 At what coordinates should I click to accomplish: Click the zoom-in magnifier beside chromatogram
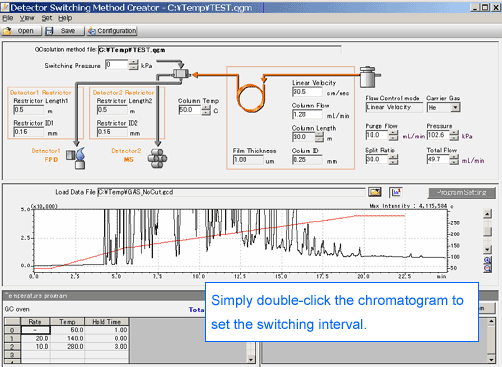[487, 260]
